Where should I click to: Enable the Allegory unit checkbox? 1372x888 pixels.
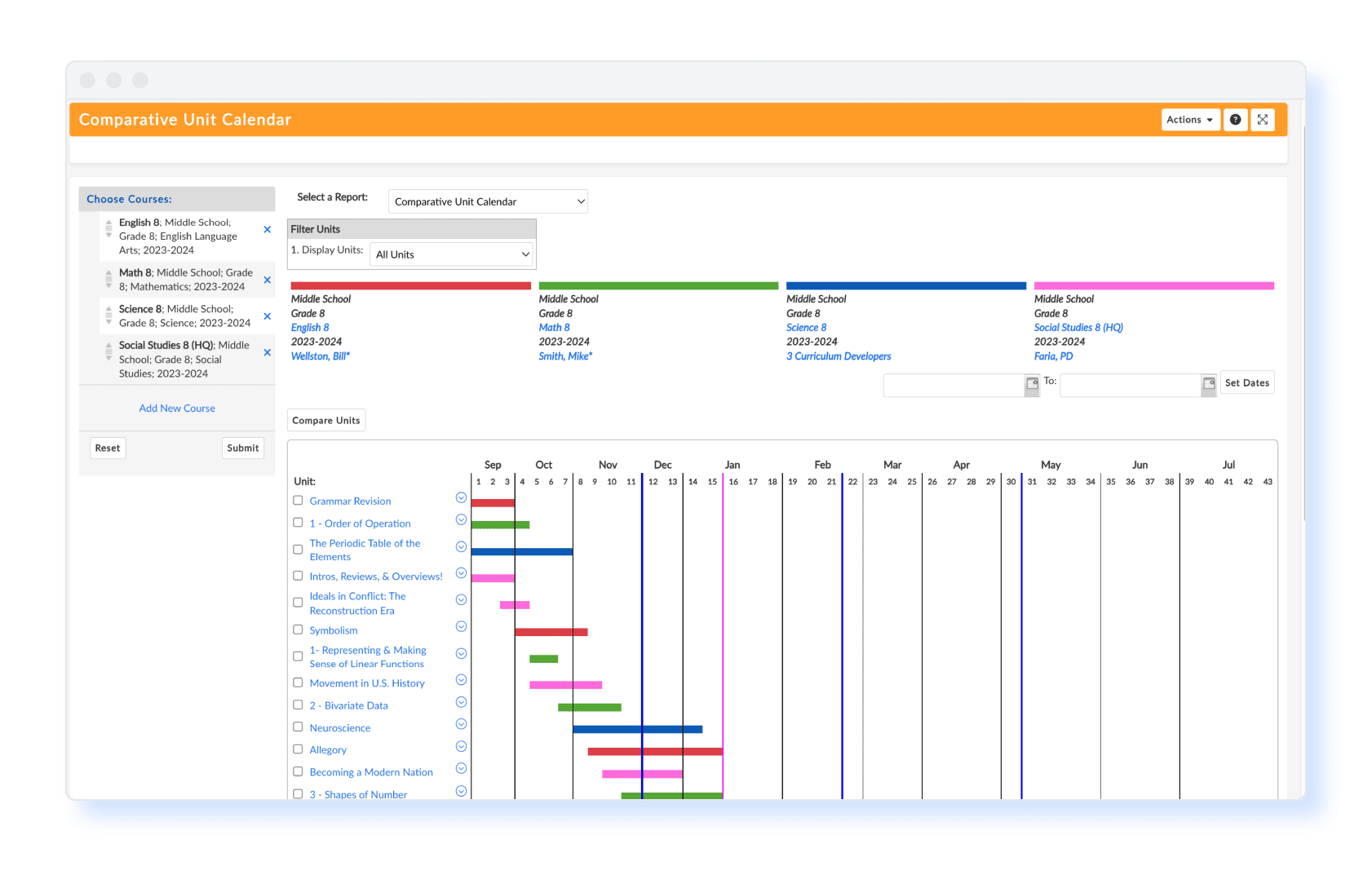coord(298,749)
